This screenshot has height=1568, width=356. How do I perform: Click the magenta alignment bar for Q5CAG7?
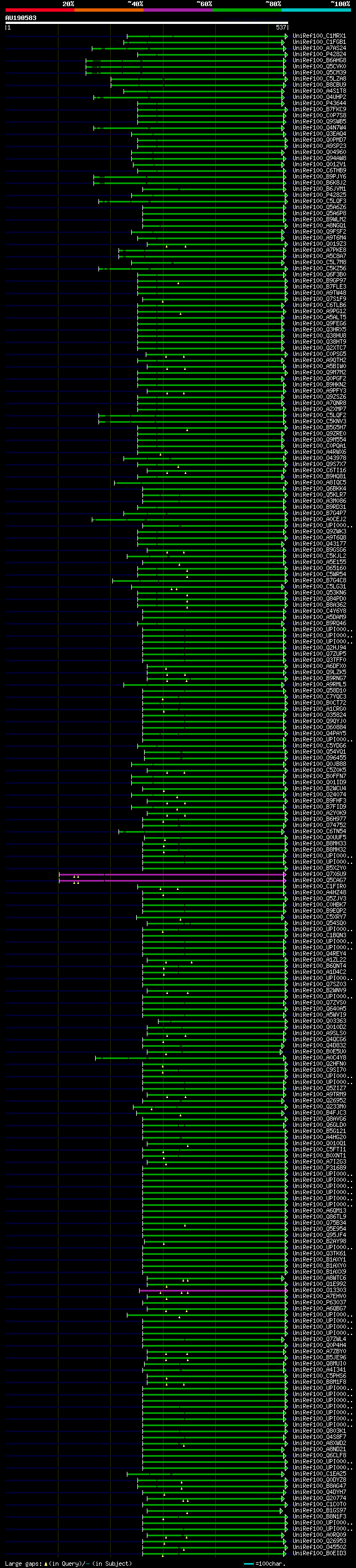[x=172, y=880]
